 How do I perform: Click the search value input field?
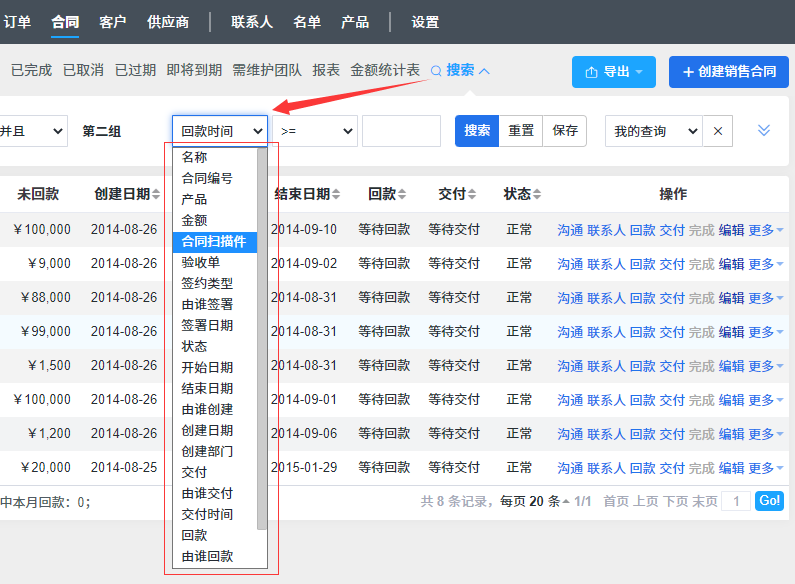(x=401, y=131)
